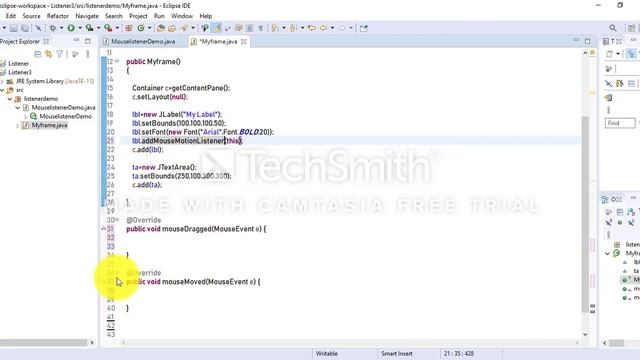Select Myframe.java in Project Explorer

pos(49,125)
